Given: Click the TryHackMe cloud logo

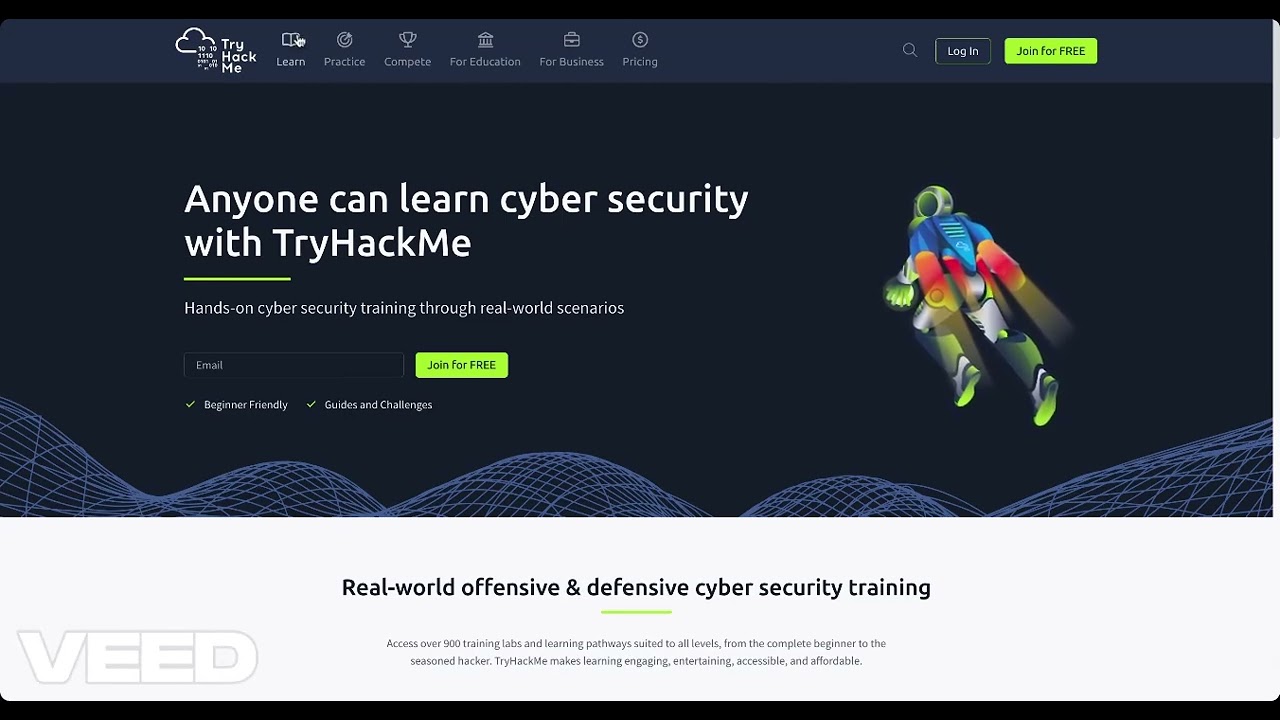Looking at the screenshot, I should [x=216, y=50].
